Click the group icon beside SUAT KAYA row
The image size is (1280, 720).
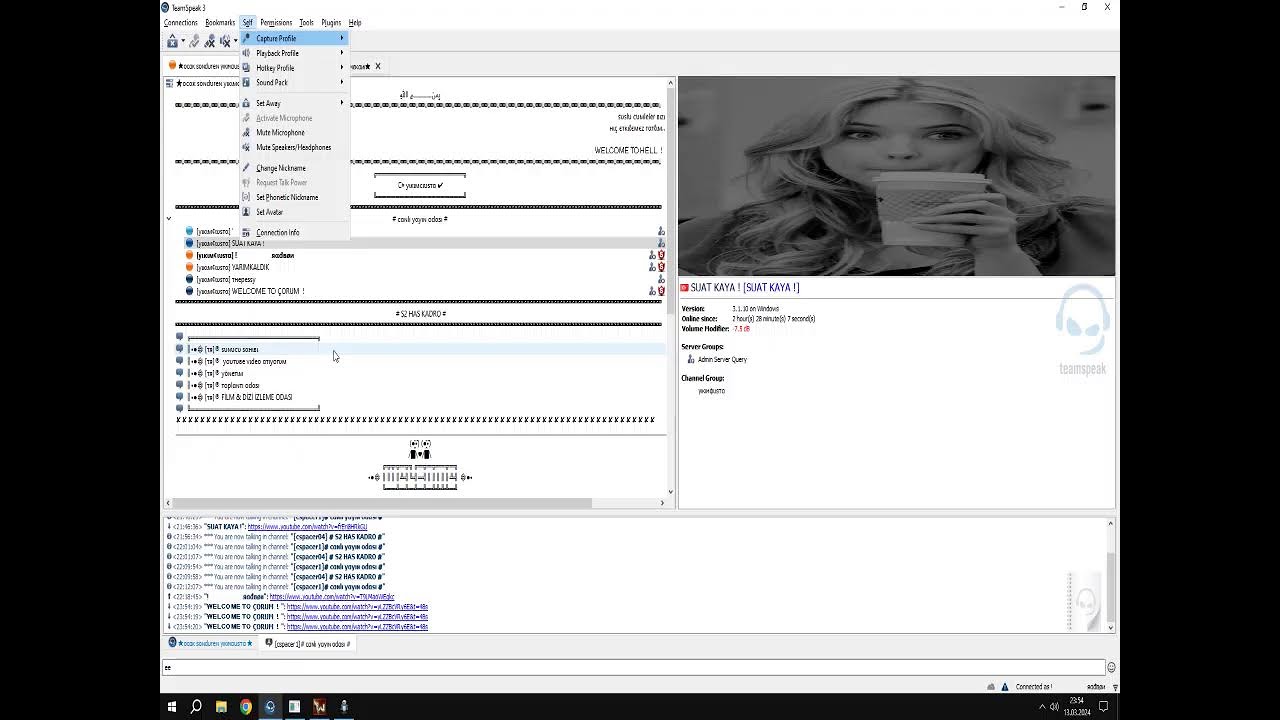click(x=661, y=243)
